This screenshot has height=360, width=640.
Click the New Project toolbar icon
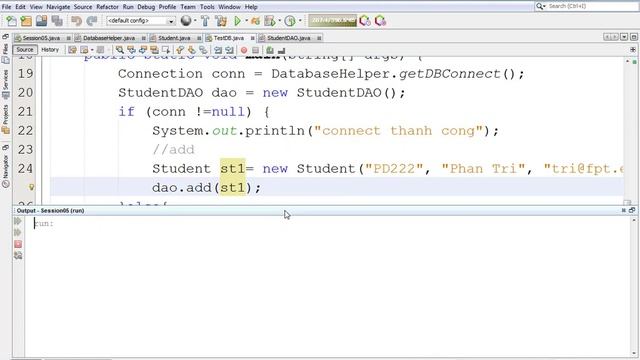pyautogui.click(x=26, y=21)
